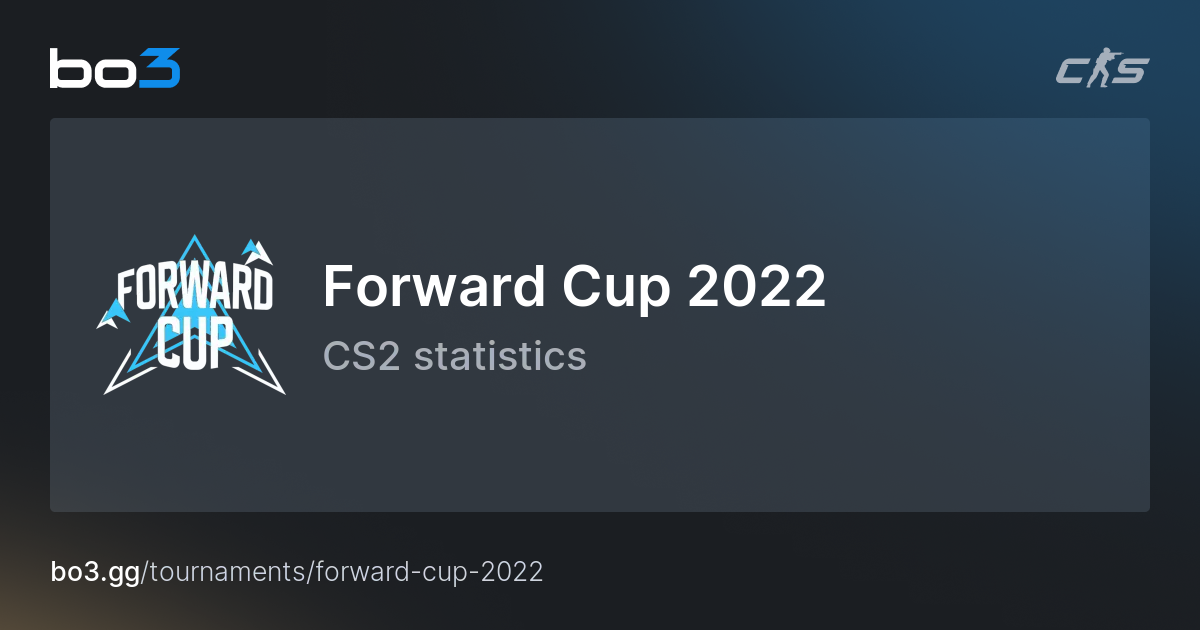Click the tournaments segment of the URL
Image resolution: width=1200 pixels, height=630 pixels.
(229, 572)
